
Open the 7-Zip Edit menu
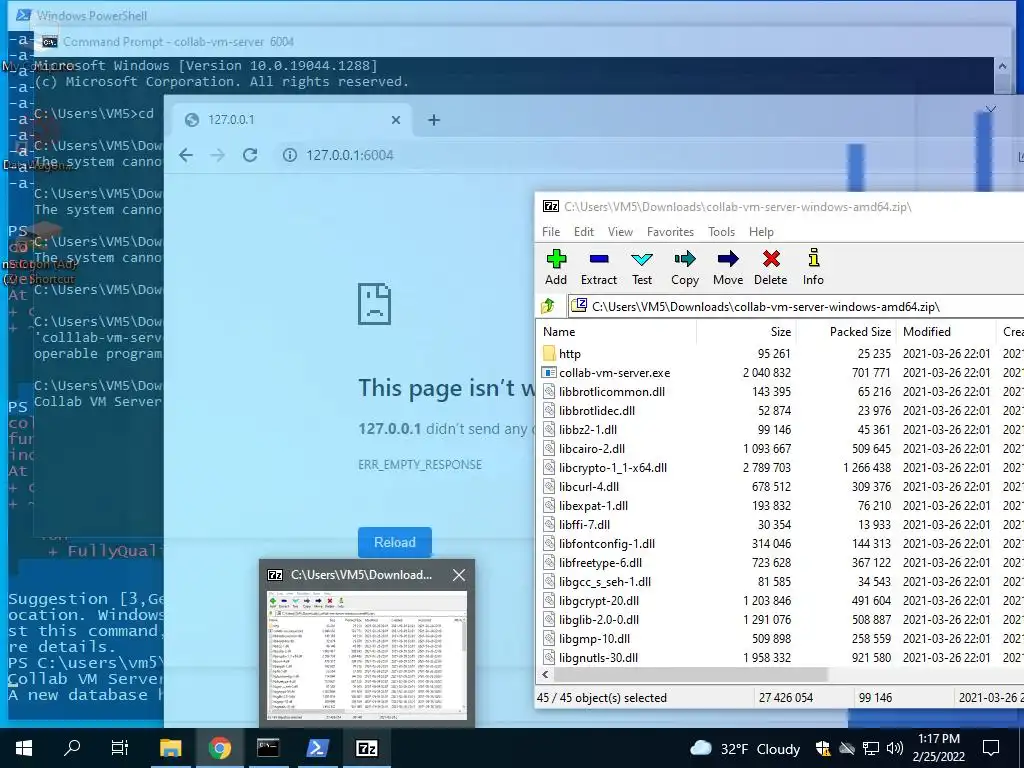(x=584, y=232)
